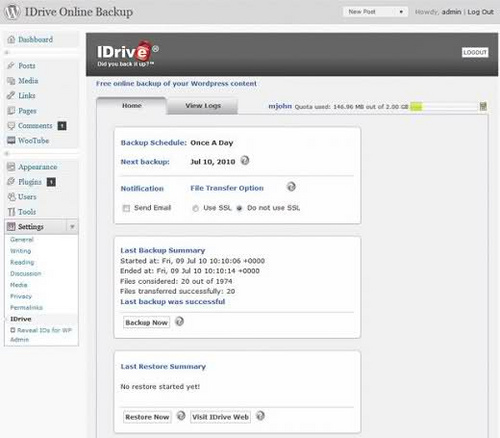Viewport: 500px width, 438px height.
Task: Open the New Post dropdown arrow
Action: 401,12
